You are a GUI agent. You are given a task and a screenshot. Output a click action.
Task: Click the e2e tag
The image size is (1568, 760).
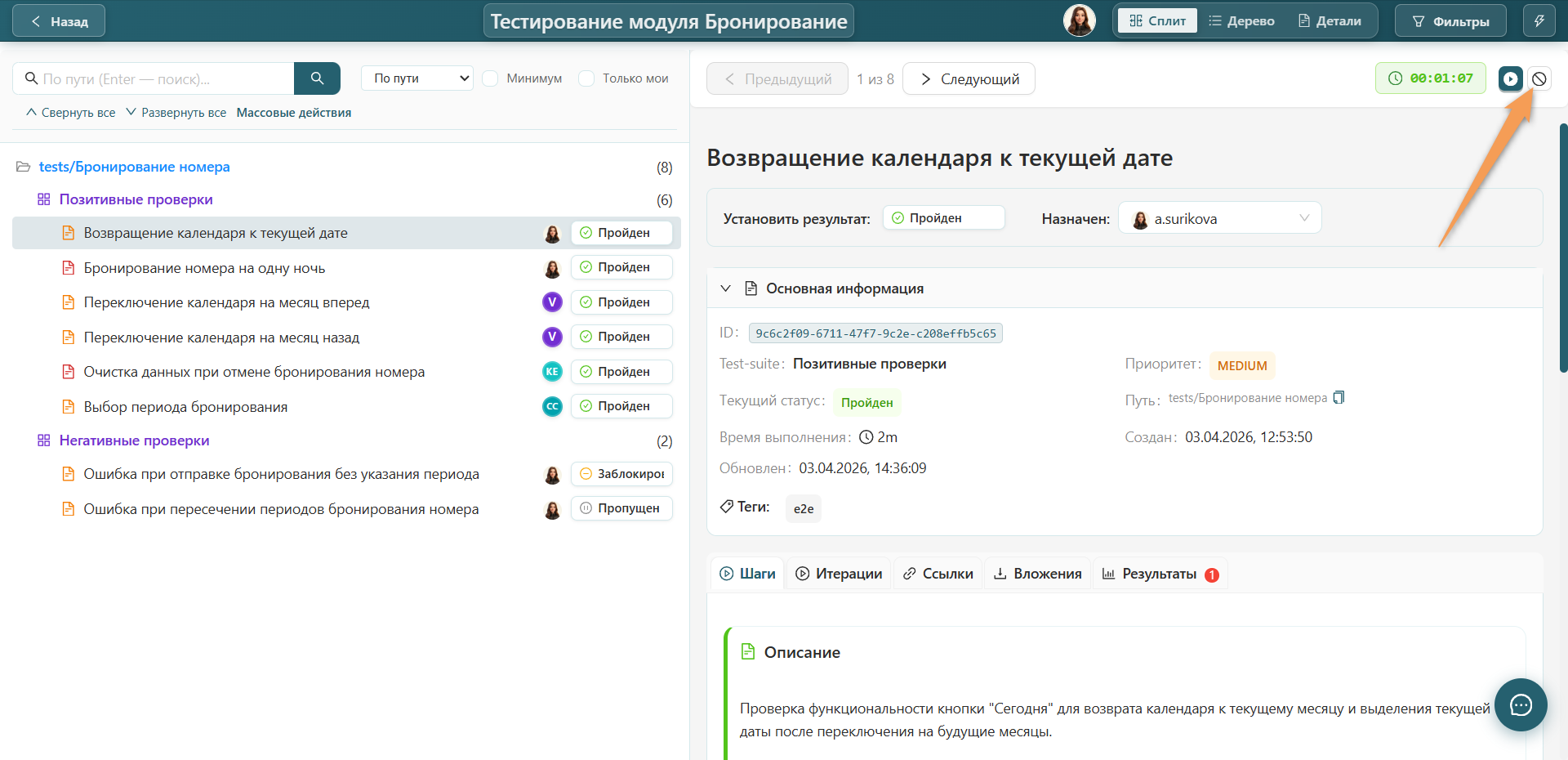(x=804, y=508)
